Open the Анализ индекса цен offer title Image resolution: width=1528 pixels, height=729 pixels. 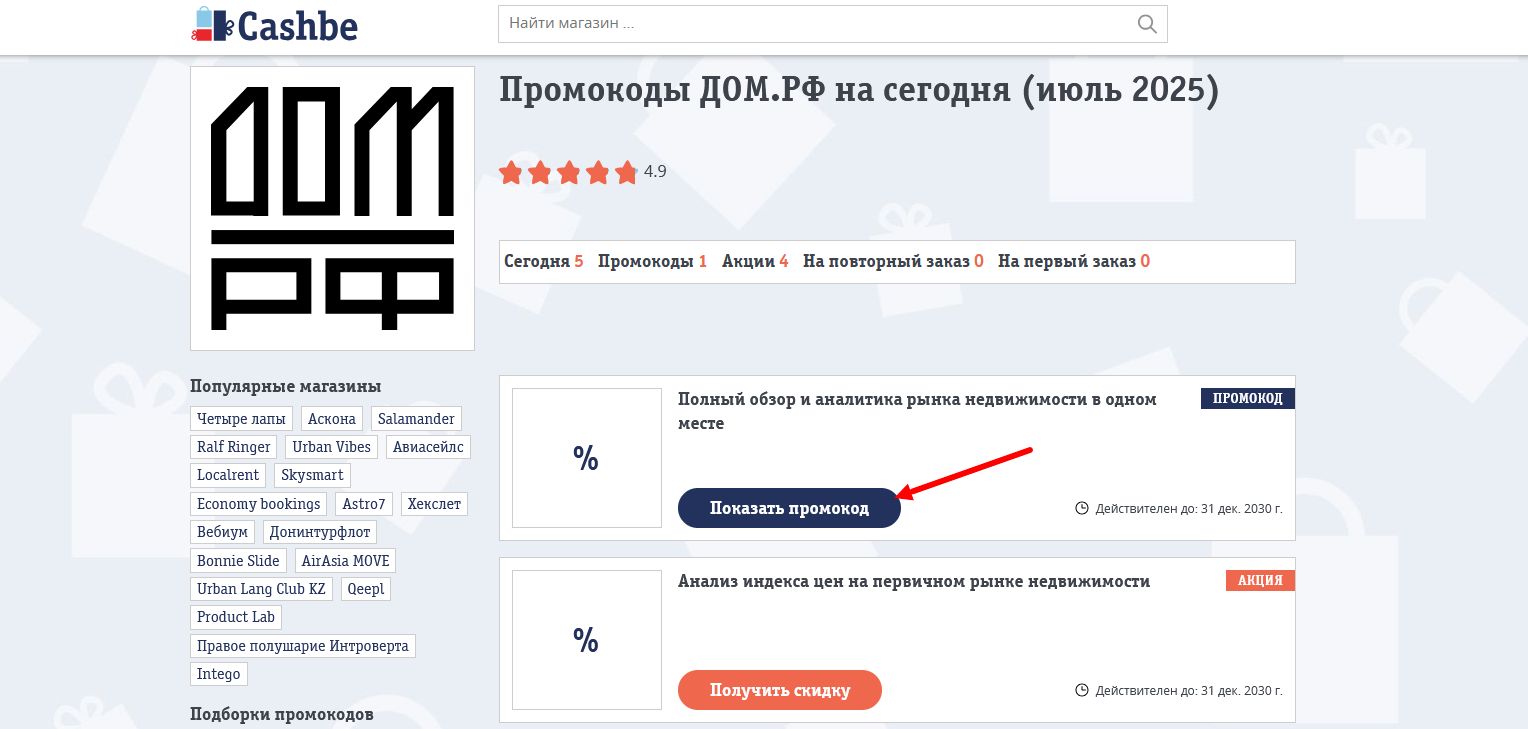[914, 581]
